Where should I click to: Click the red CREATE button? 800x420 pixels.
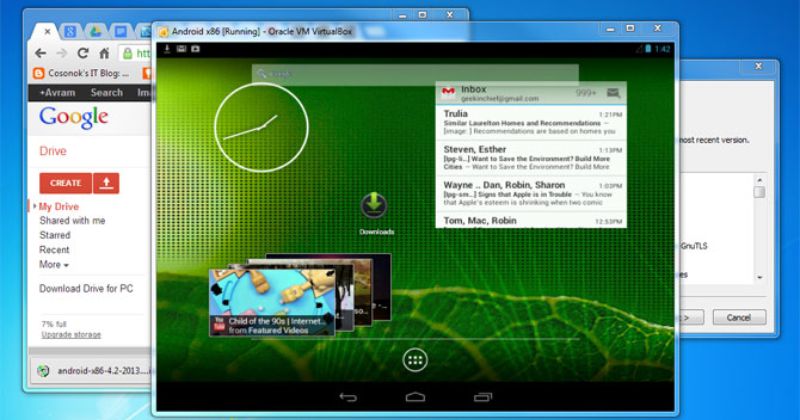65,183
